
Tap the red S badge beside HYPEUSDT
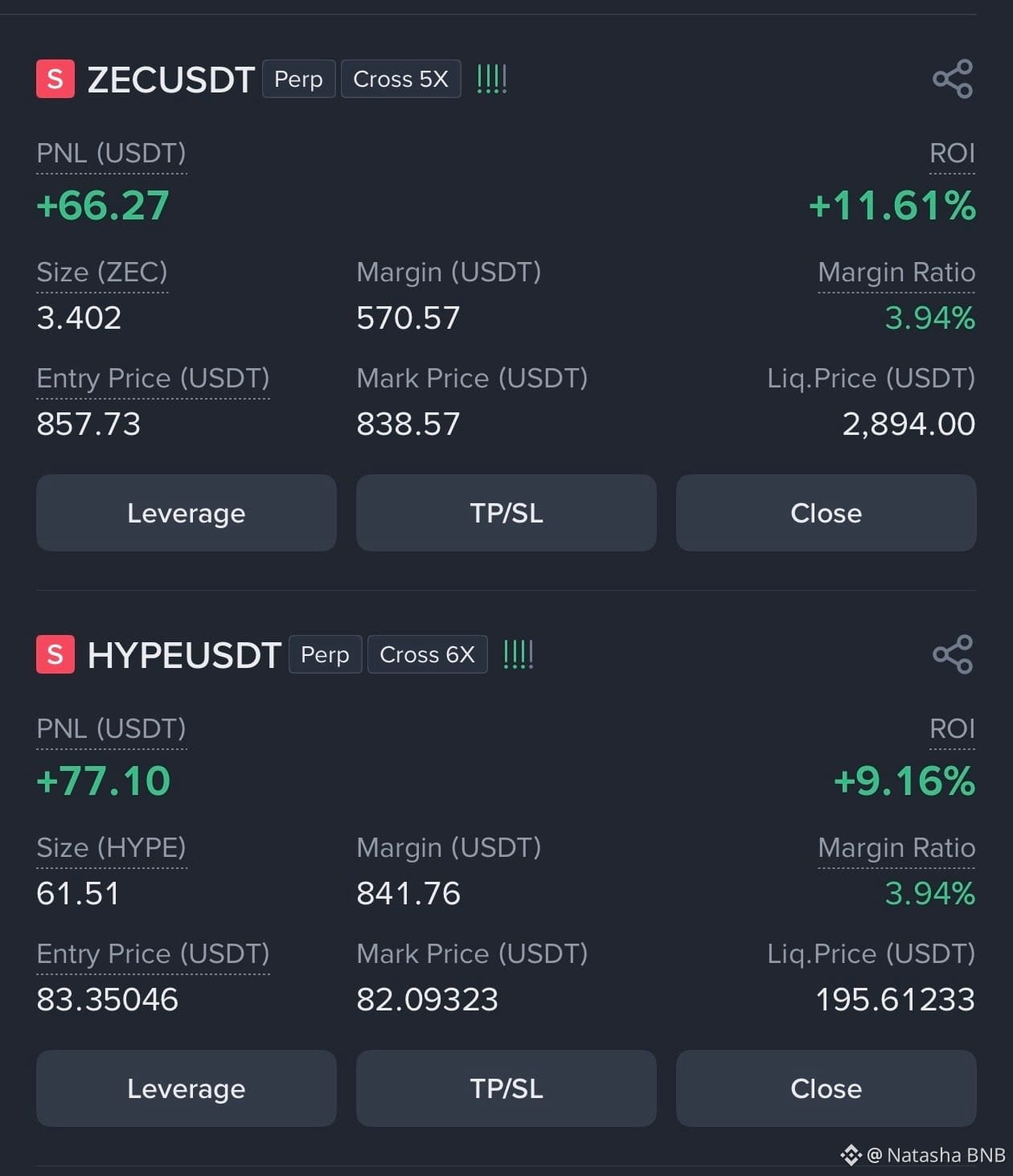(x=55, y=654)
